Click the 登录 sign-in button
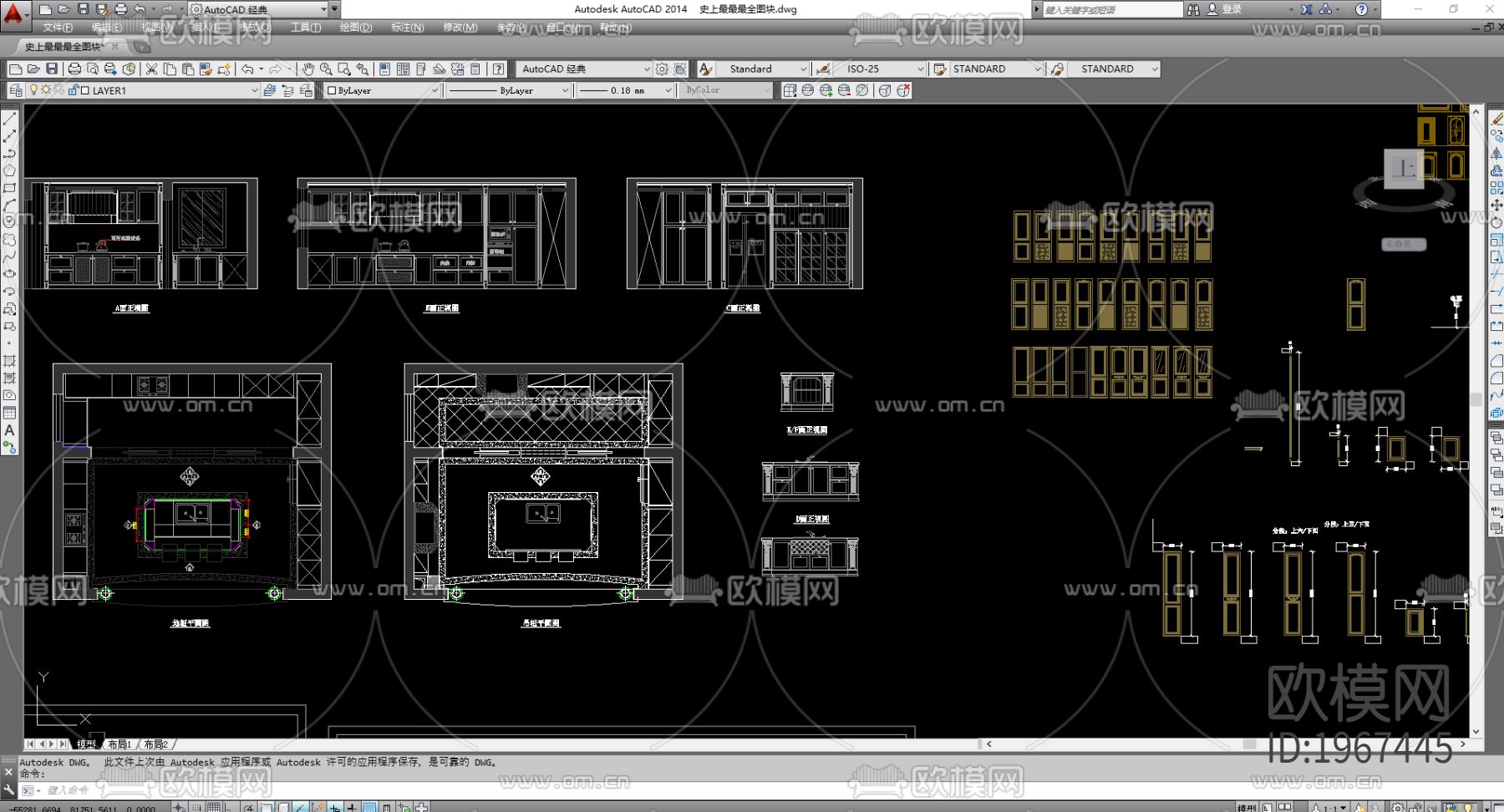1504x812 pixels. point(1232,9)
